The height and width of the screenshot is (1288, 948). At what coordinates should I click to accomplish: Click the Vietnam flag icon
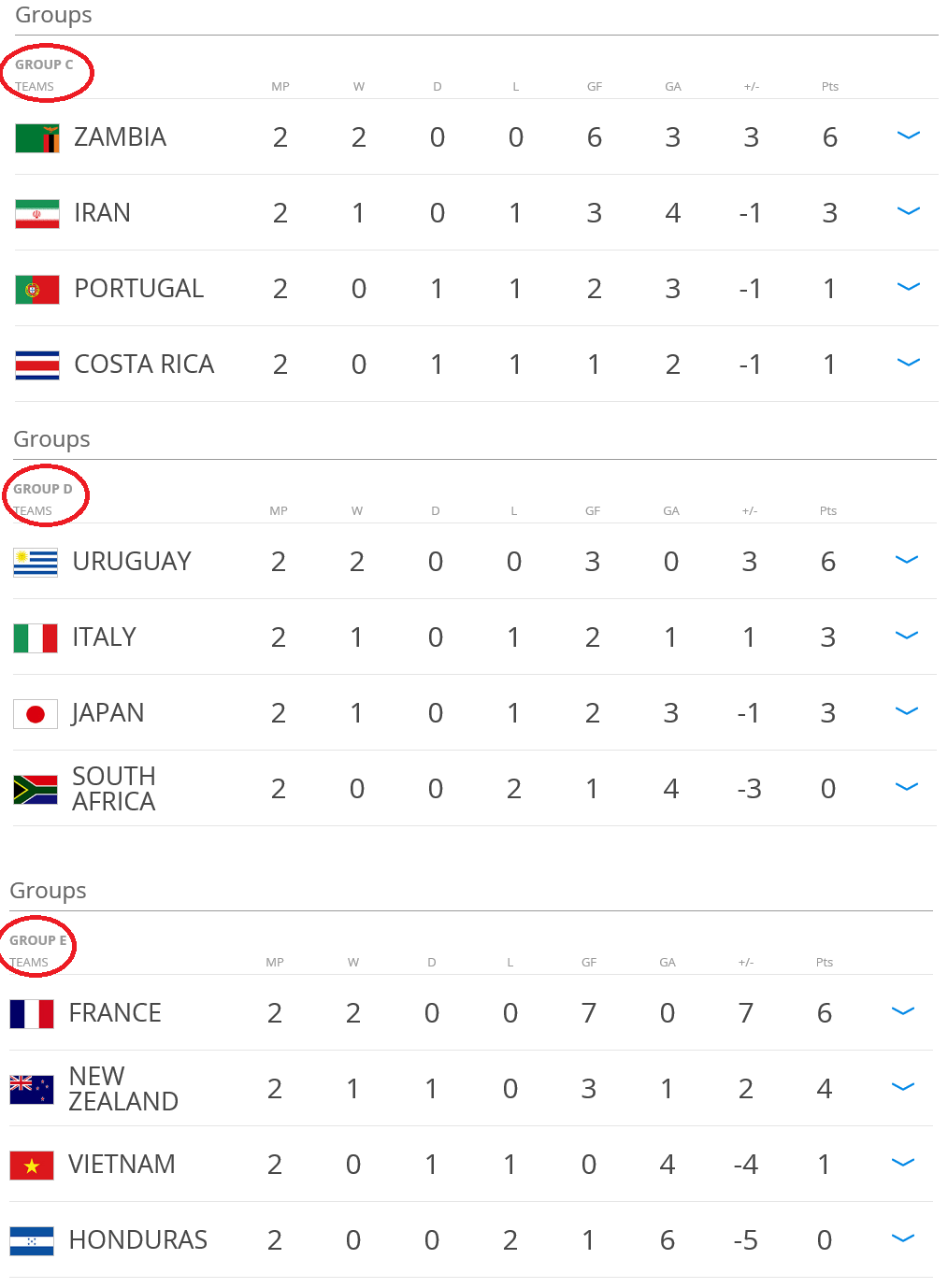click(32, 1166)
